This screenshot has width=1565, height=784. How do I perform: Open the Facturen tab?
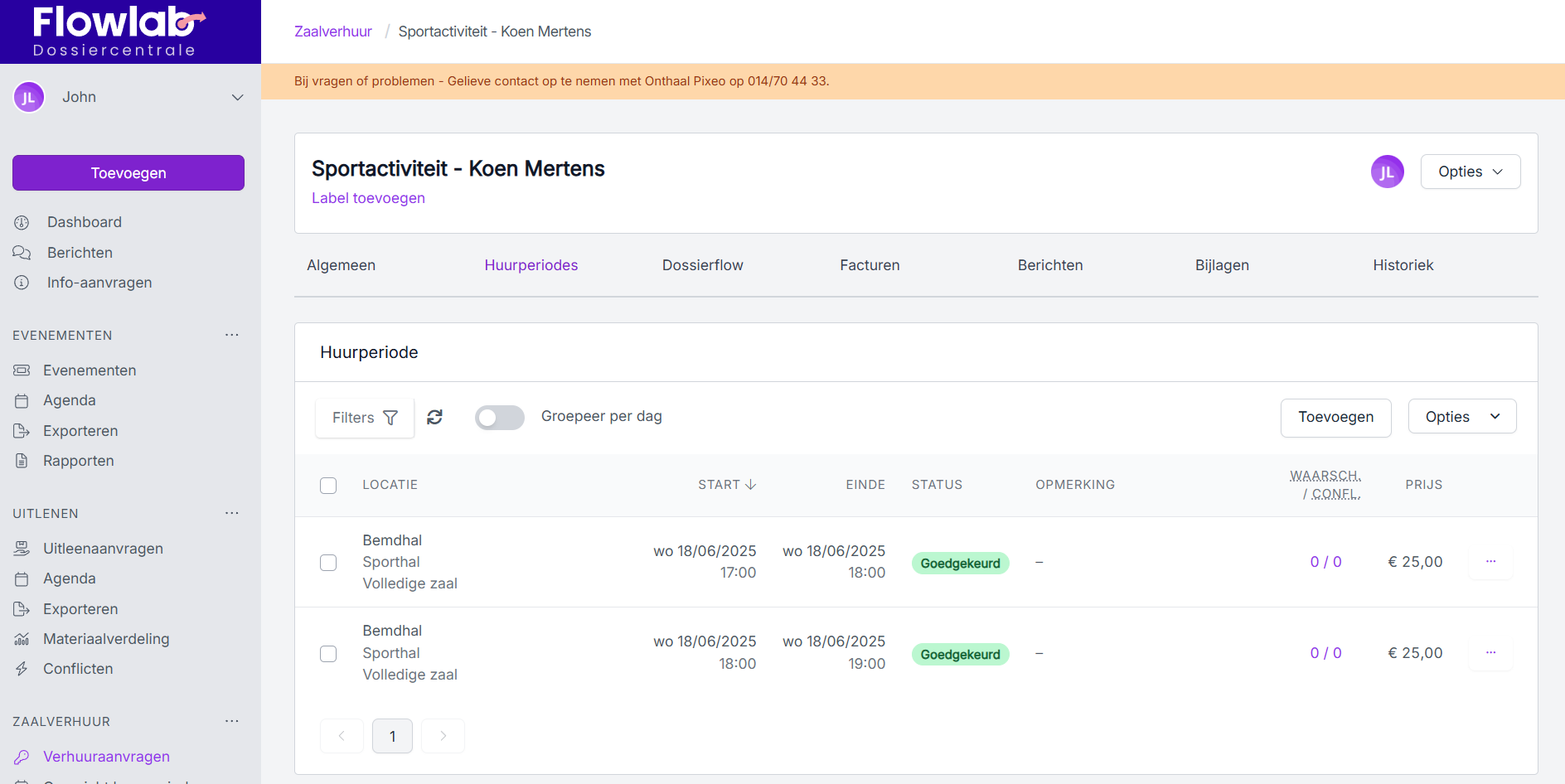coord(870,265)
